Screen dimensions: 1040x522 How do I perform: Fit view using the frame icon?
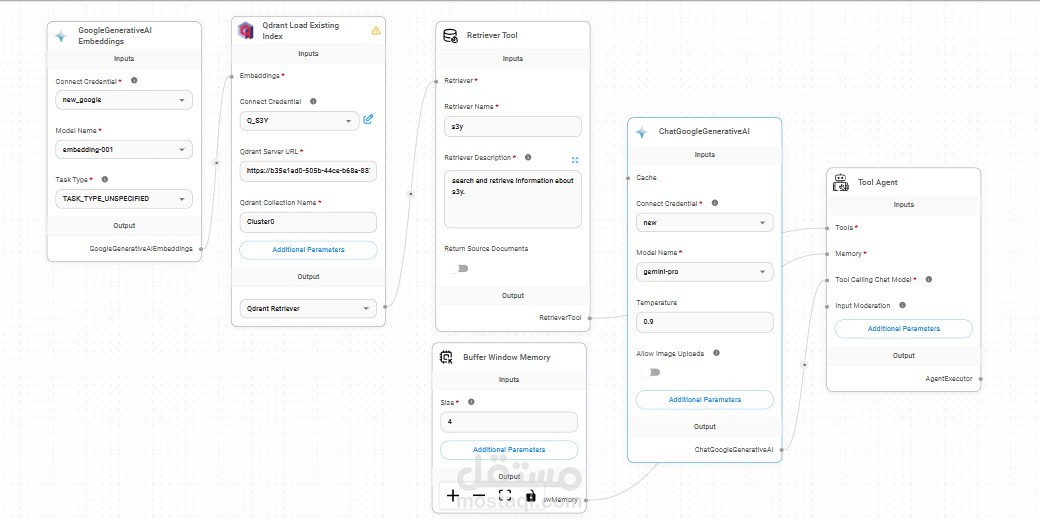pos(505,495)
